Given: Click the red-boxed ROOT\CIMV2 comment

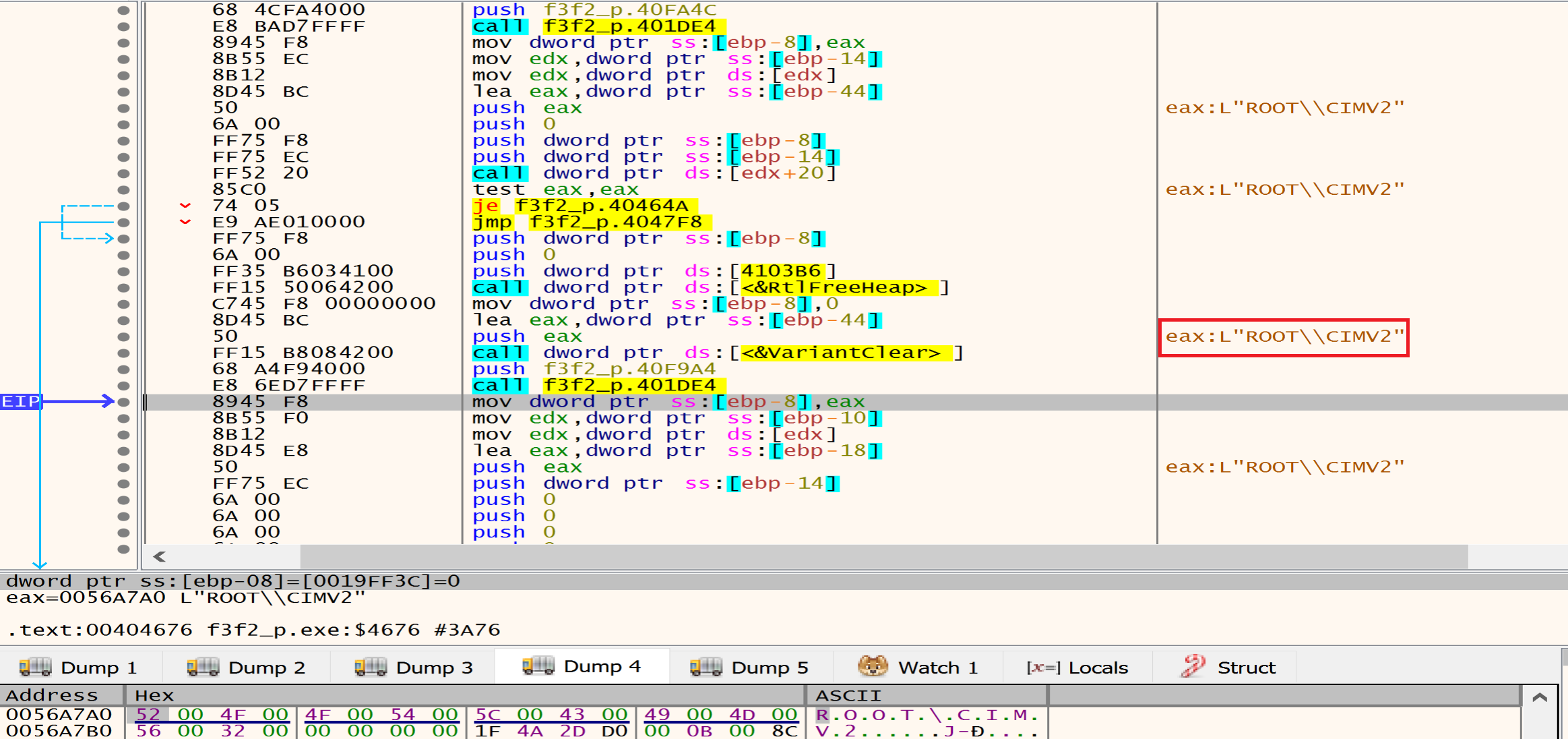Looking at the screenshot, I should tap(1284, 337).
